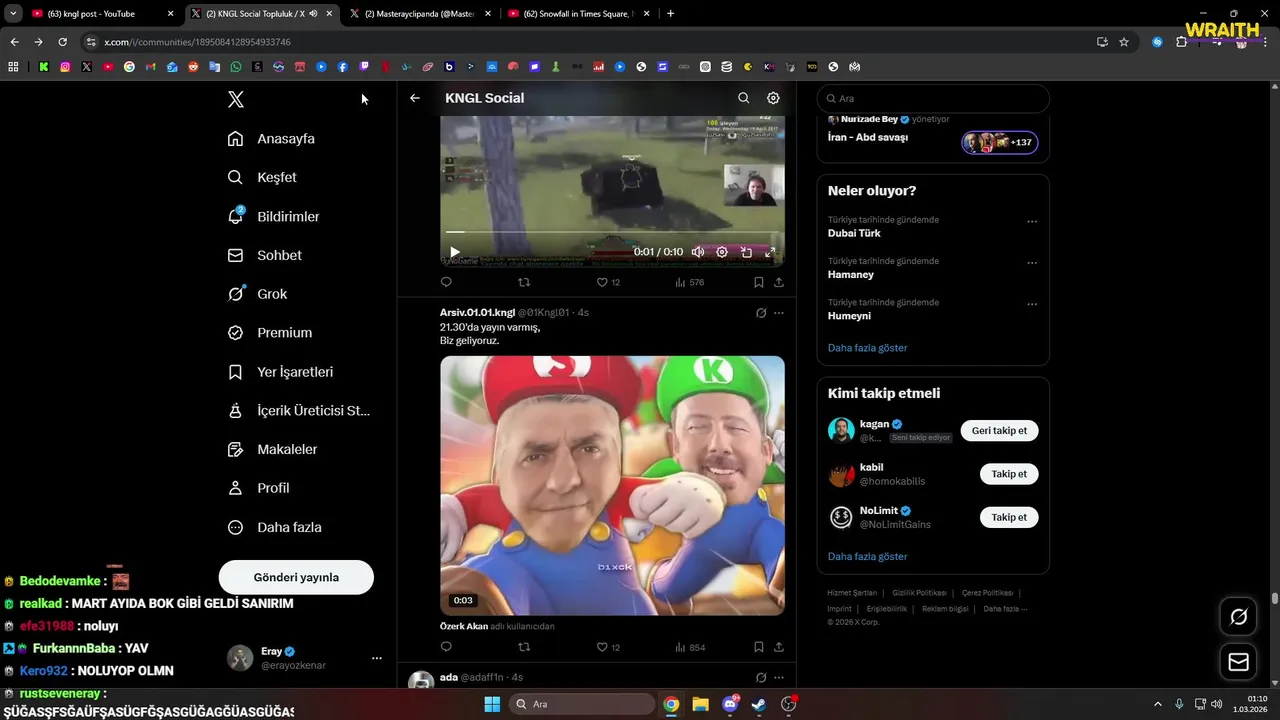Search within KNGL Social community
1280x720 pixels.
click(x=743, y=98)
